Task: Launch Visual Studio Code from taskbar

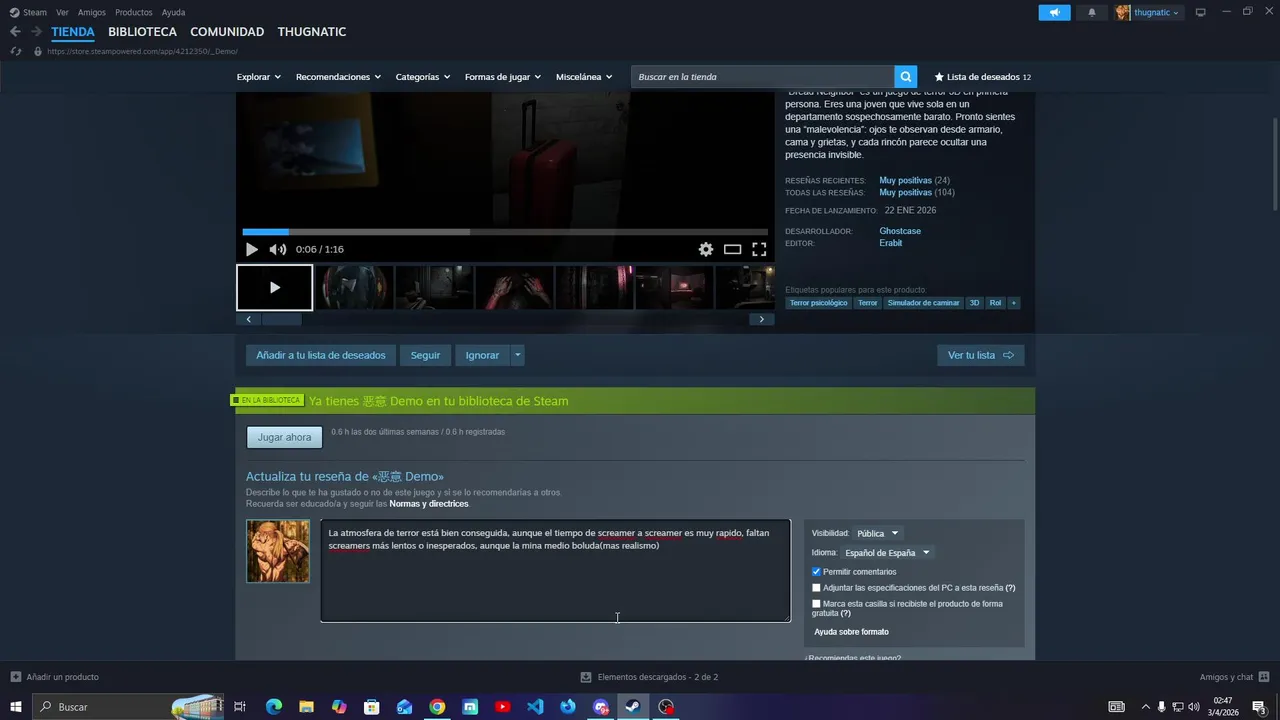Action: click(535, 707)
